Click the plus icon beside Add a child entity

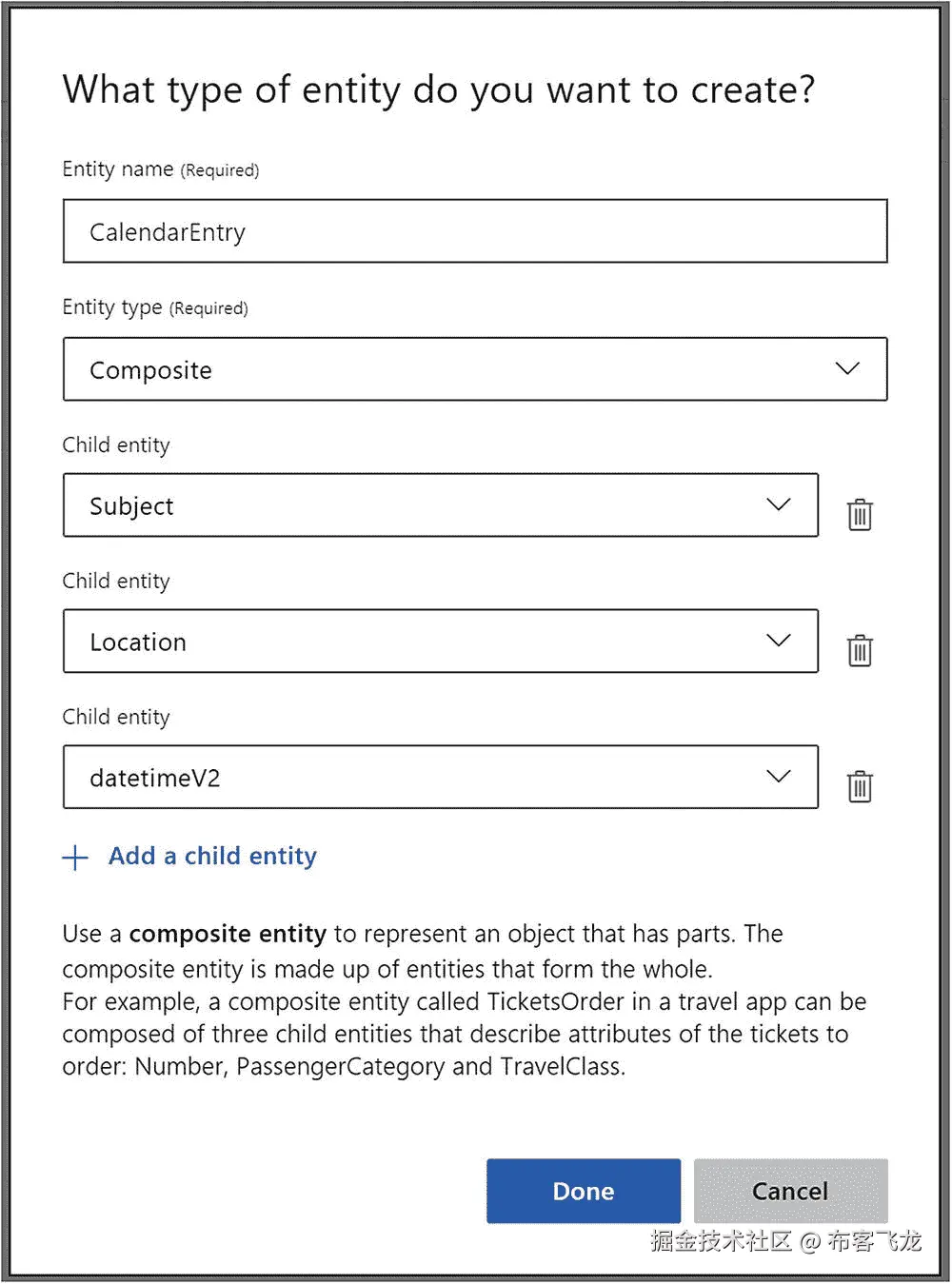(x=75, y=858)
